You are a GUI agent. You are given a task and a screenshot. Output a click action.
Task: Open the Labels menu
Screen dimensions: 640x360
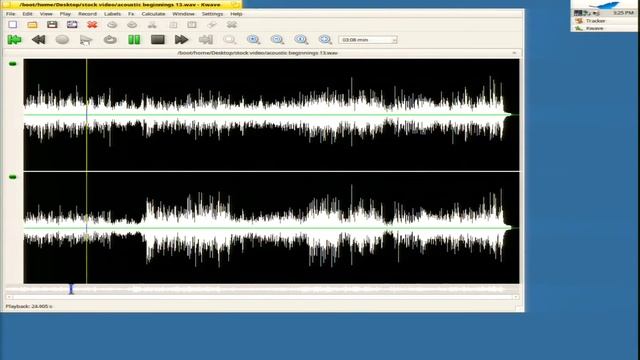pos(112,14)
